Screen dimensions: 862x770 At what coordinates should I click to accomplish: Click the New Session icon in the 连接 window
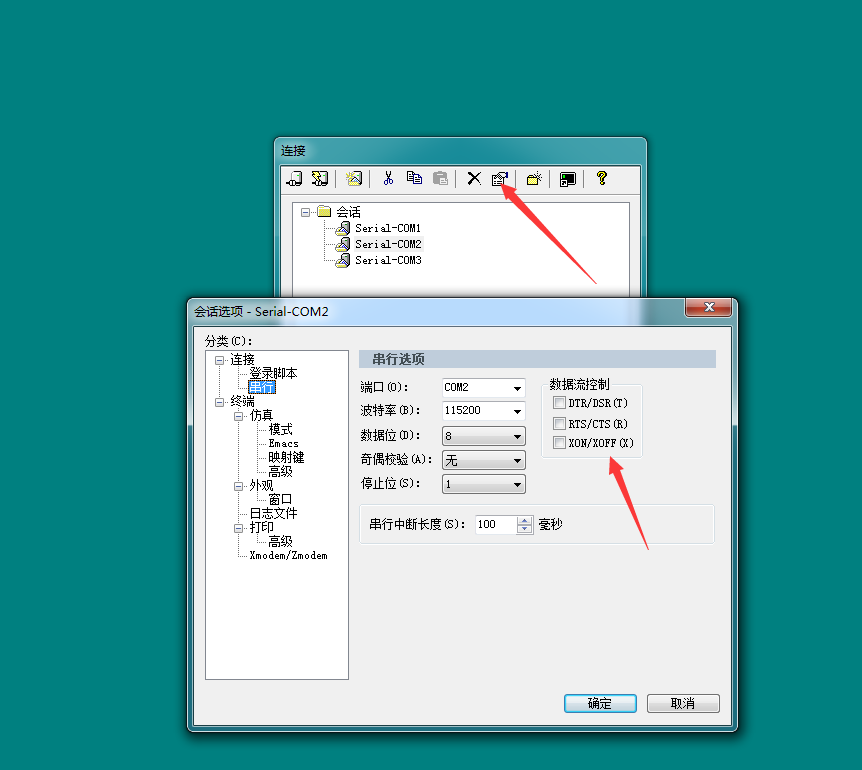pos(353,179)
